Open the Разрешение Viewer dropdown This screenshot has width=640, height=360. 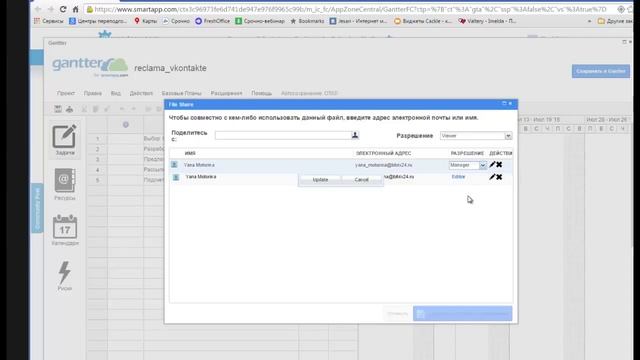coord(476,136)
